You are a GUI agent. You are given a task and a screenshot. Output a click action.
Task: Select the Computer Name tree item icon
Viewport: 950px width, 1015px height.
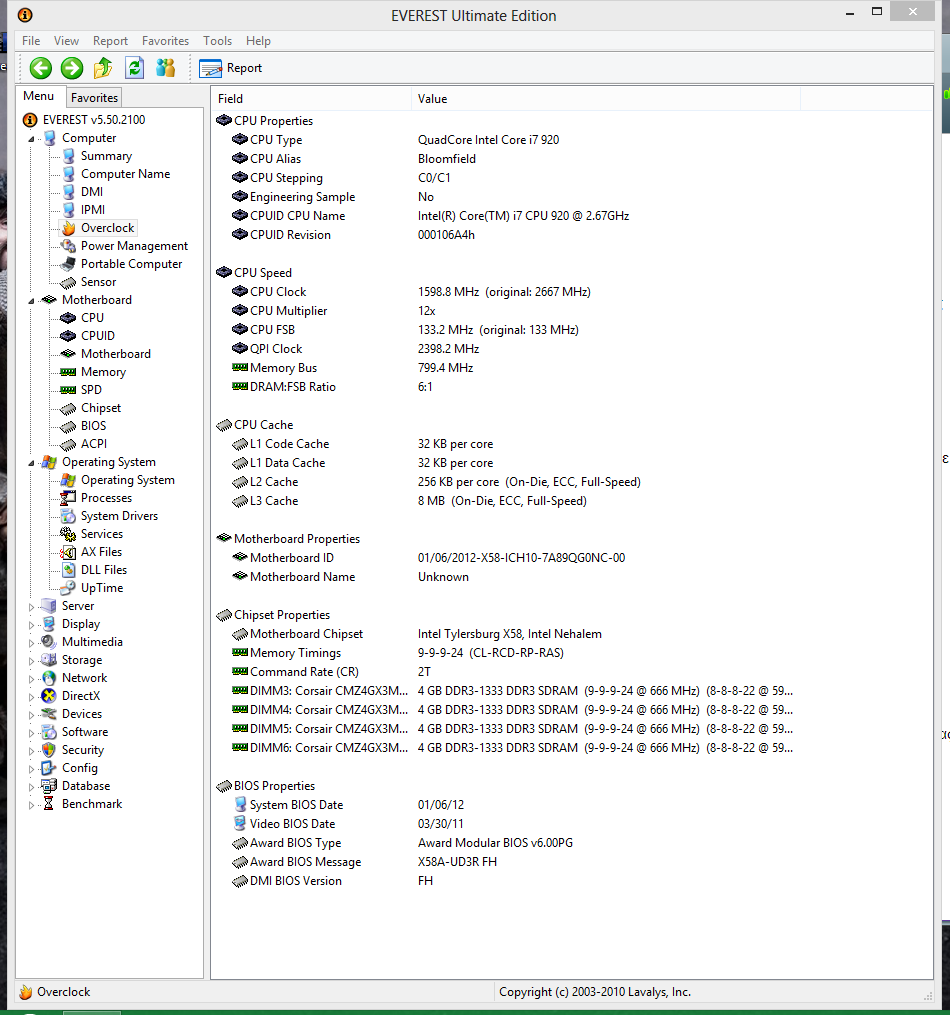(x=69, y=174)
